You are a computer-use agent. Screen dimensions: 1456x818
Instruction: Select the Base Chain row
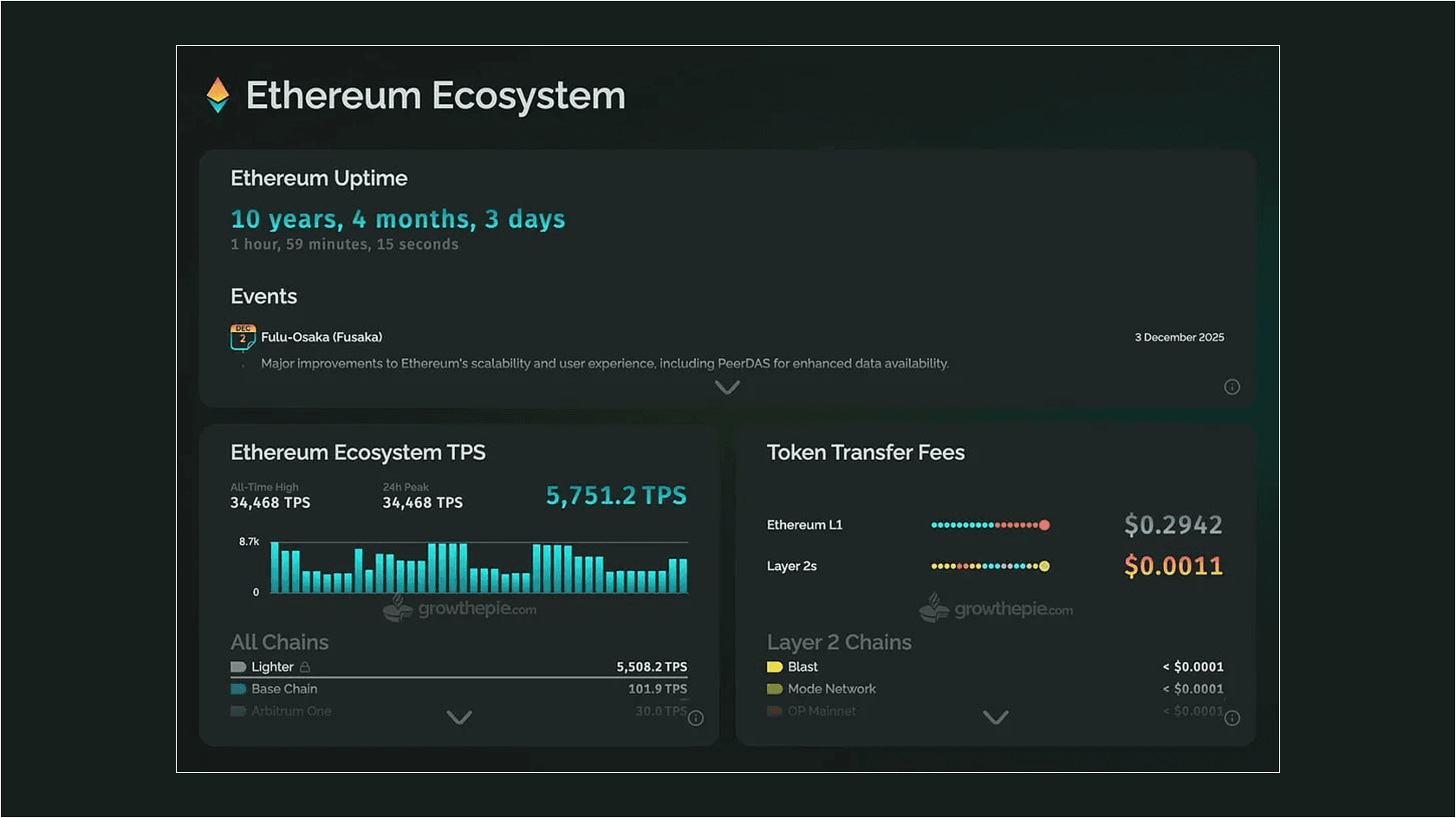458,689
